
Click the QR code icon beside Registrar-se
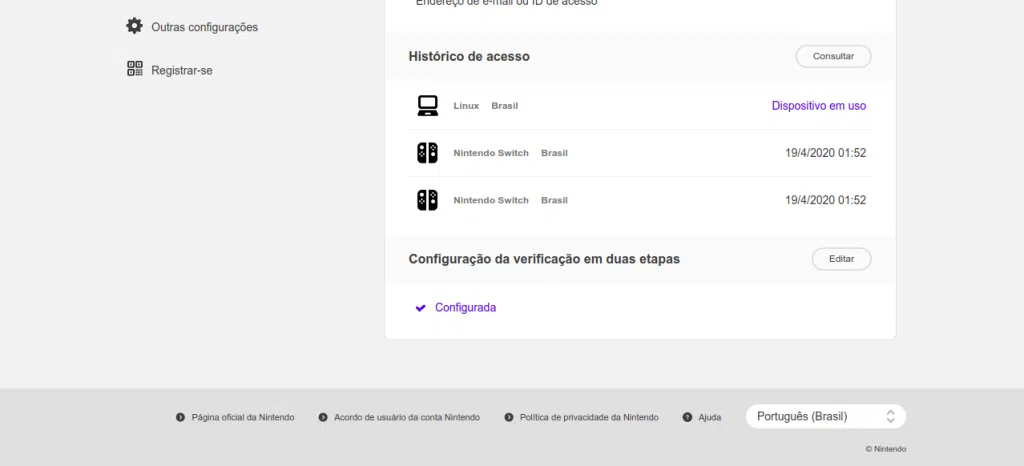[x=135, y=69]
